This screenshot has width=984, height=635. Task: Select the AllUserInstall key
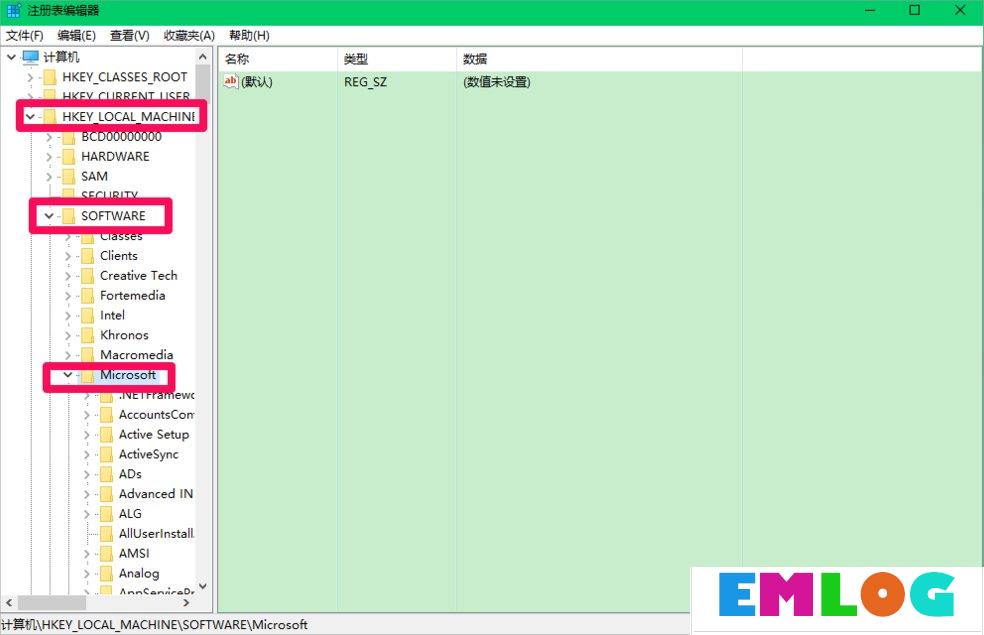click(156, 533)
